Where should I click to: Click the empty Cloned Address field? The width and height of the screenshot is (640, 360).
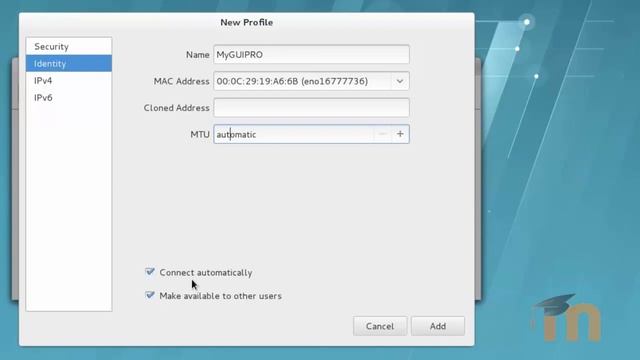point(311,108)
